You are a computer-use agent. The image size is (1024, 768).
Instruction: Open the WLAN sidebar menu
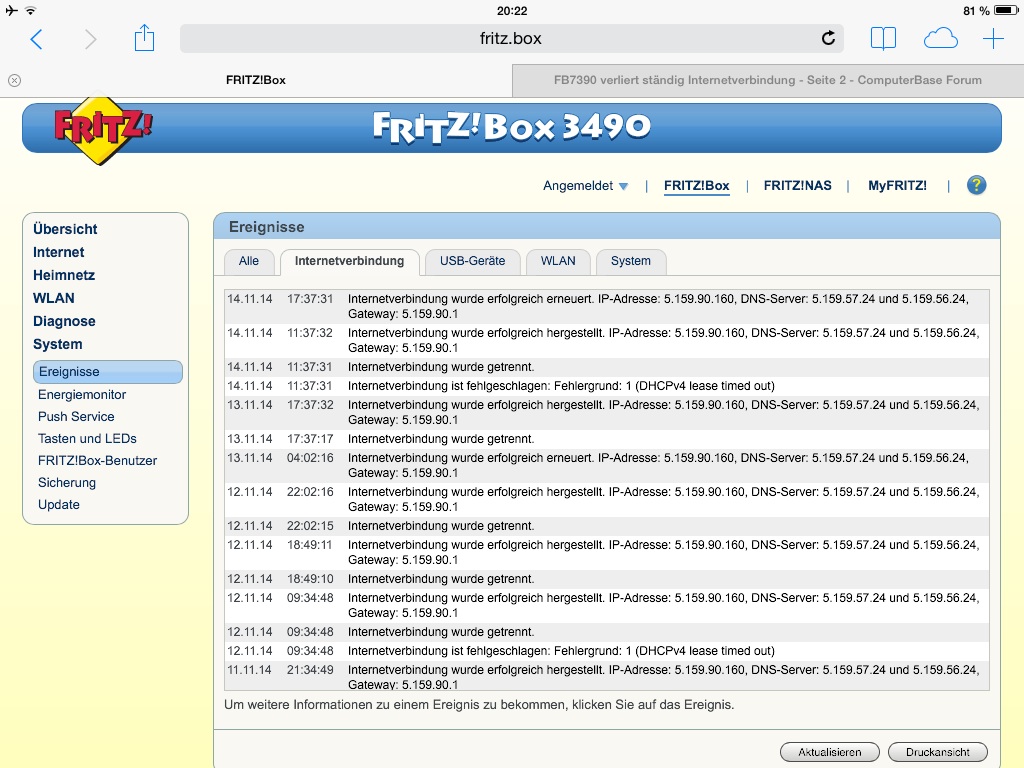pyautogui.click(x=54, y=298)
